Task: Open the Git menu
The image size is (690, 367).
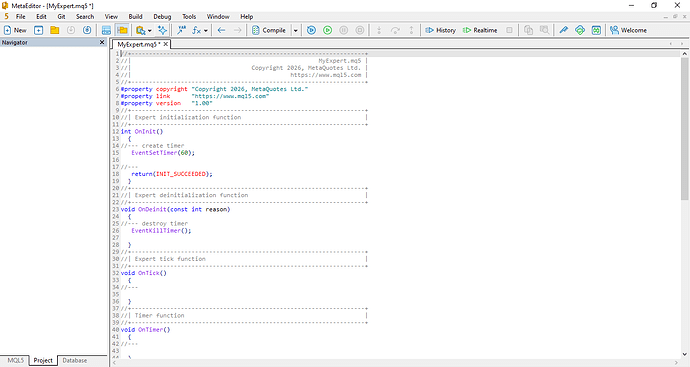Action: point(61,16)
